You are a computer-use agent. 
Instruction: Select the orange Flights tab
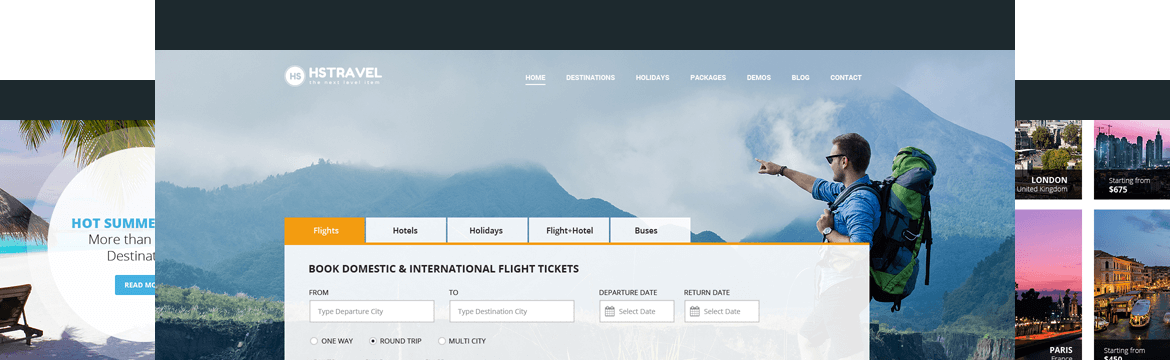(325, 231)
